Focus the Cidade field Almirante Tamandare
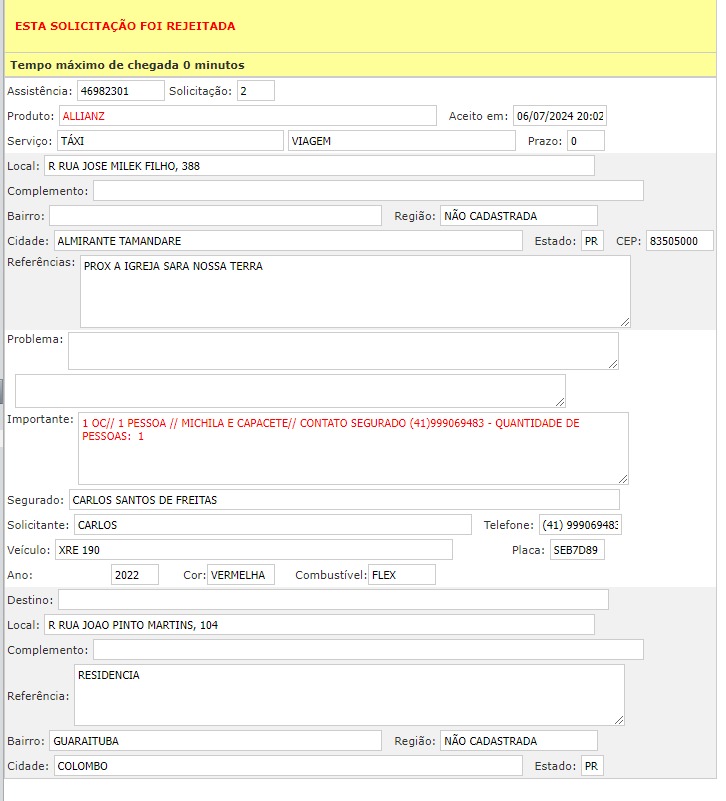Image resolution: width=726 pixels, height=801 pixels. click(287, 241)
